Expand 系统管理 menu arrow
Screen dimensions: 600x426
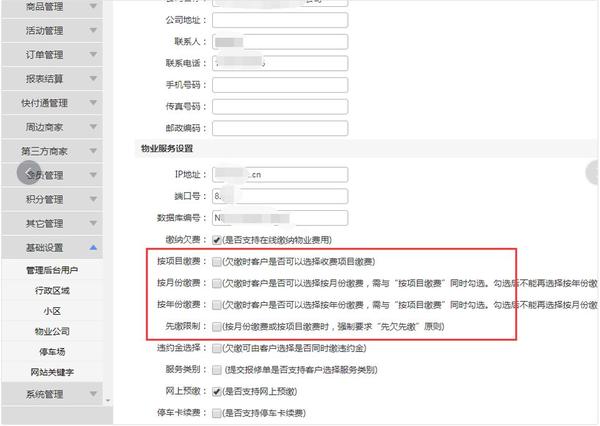tap(93, 394)
